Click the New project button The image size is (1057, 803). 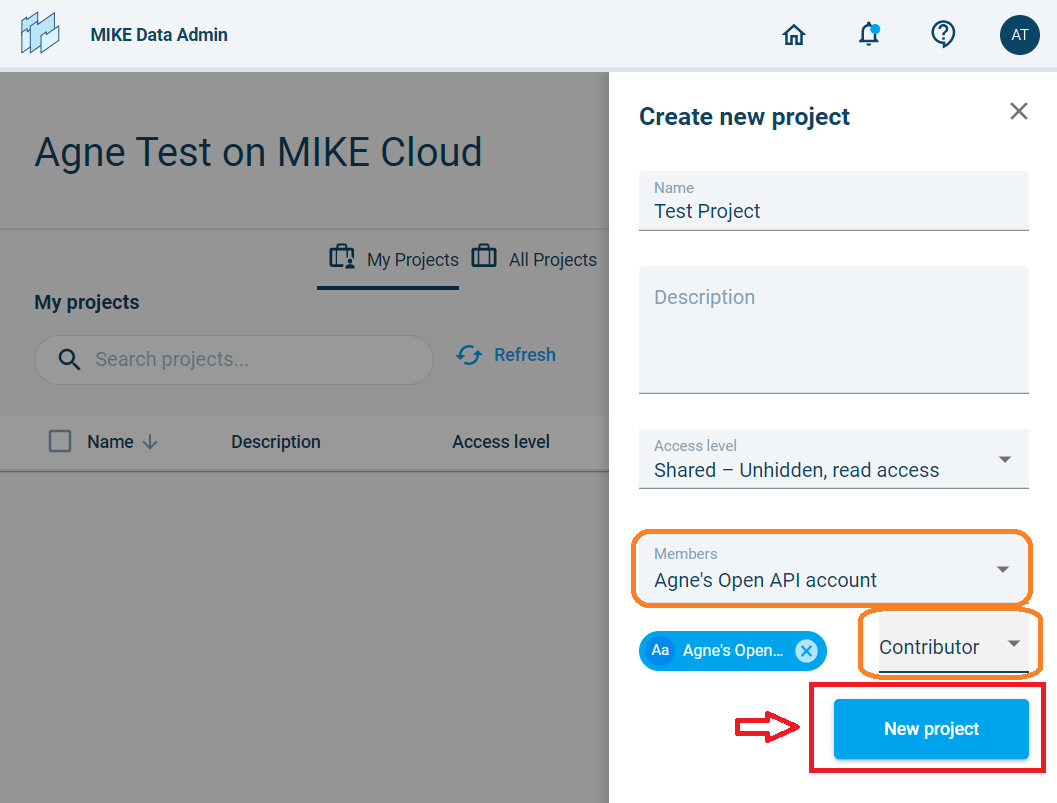point(931,729)
